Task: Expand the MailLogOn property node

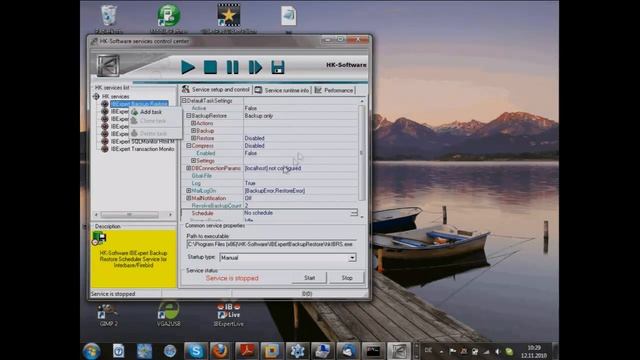Action: point(189,191)
